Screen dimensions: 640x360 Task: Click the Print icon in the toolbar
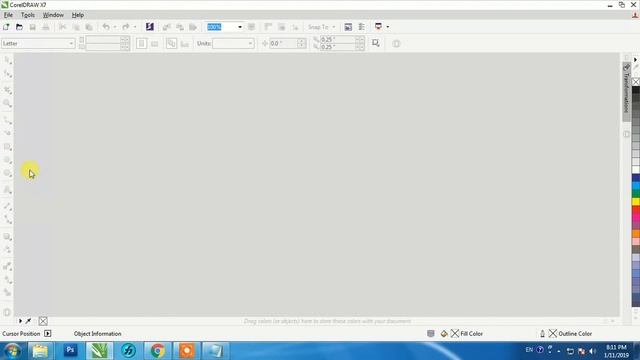tap(46, 27)
